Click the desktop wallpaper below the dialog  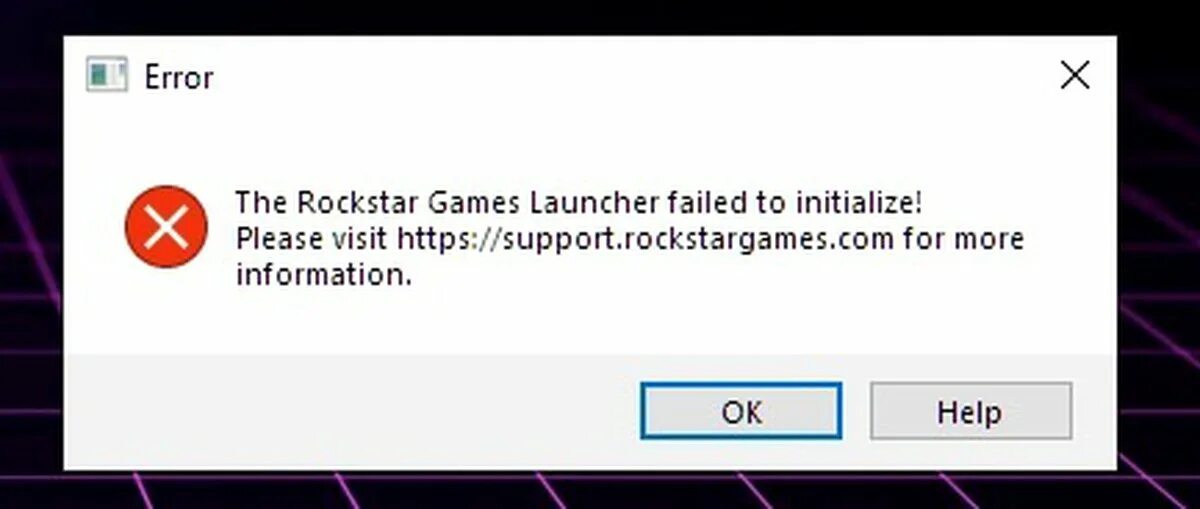click(x=600, y=490)
